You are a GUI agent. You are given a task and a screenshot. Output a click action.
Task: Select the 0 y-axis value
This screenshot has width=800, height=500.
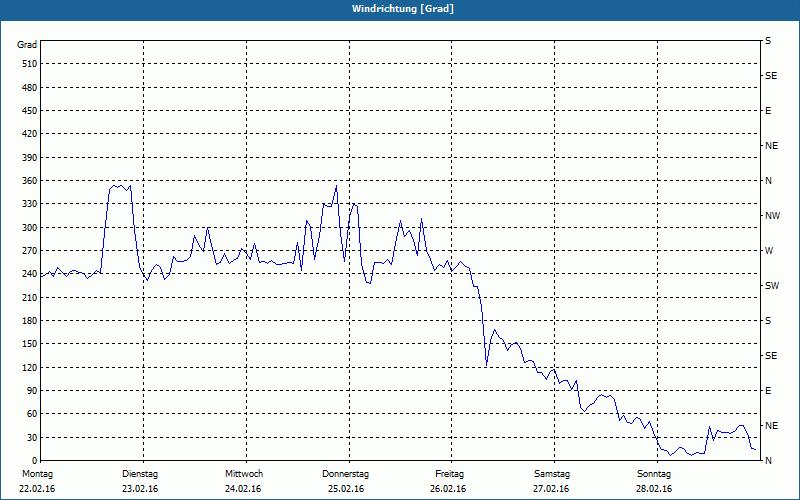point(34,461)
